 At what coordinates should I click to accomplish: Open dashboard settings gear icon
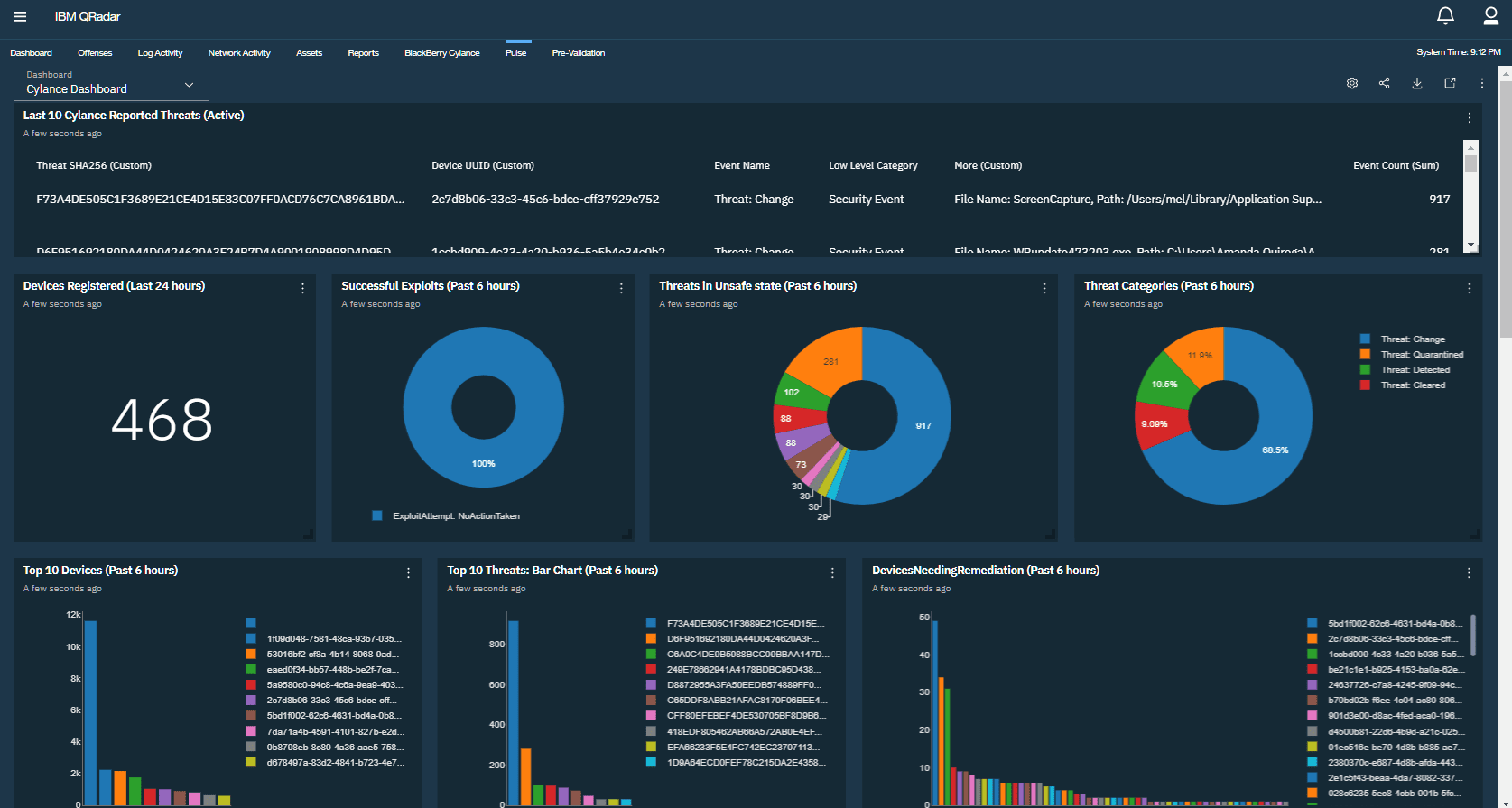tap(1352, 83)
